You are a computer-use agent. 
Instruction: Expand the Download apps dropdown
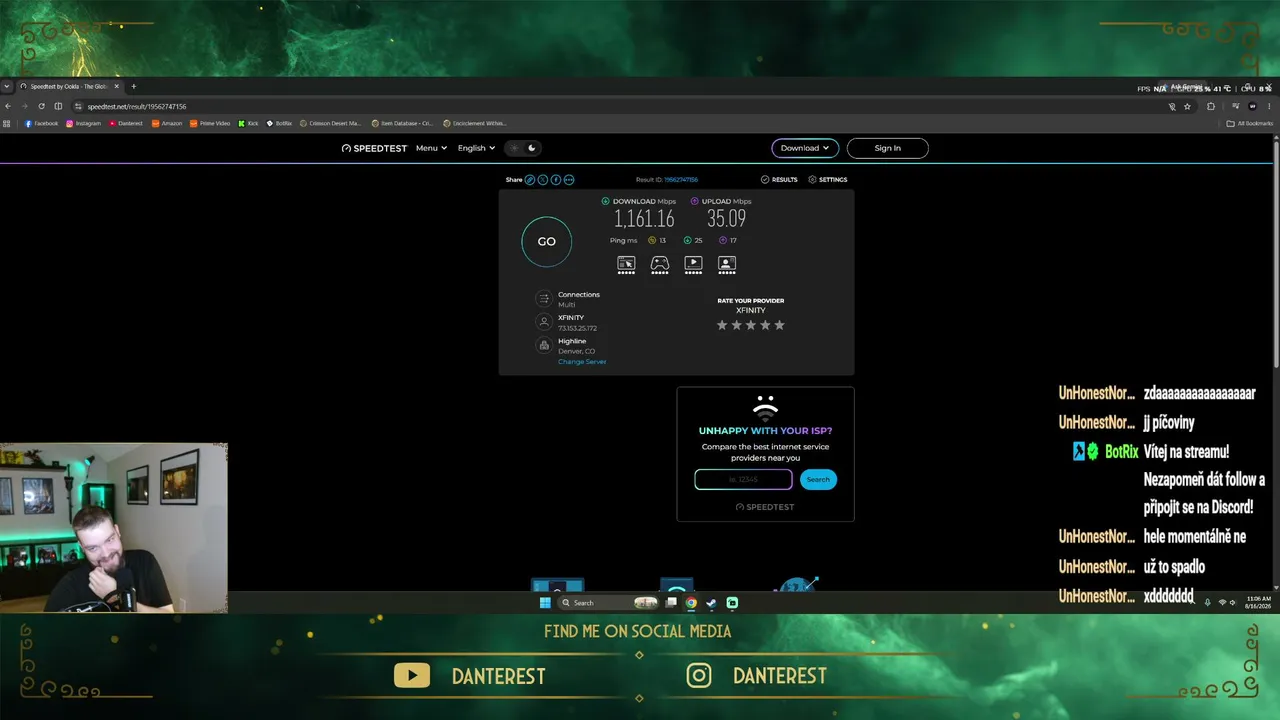[805, 148]
